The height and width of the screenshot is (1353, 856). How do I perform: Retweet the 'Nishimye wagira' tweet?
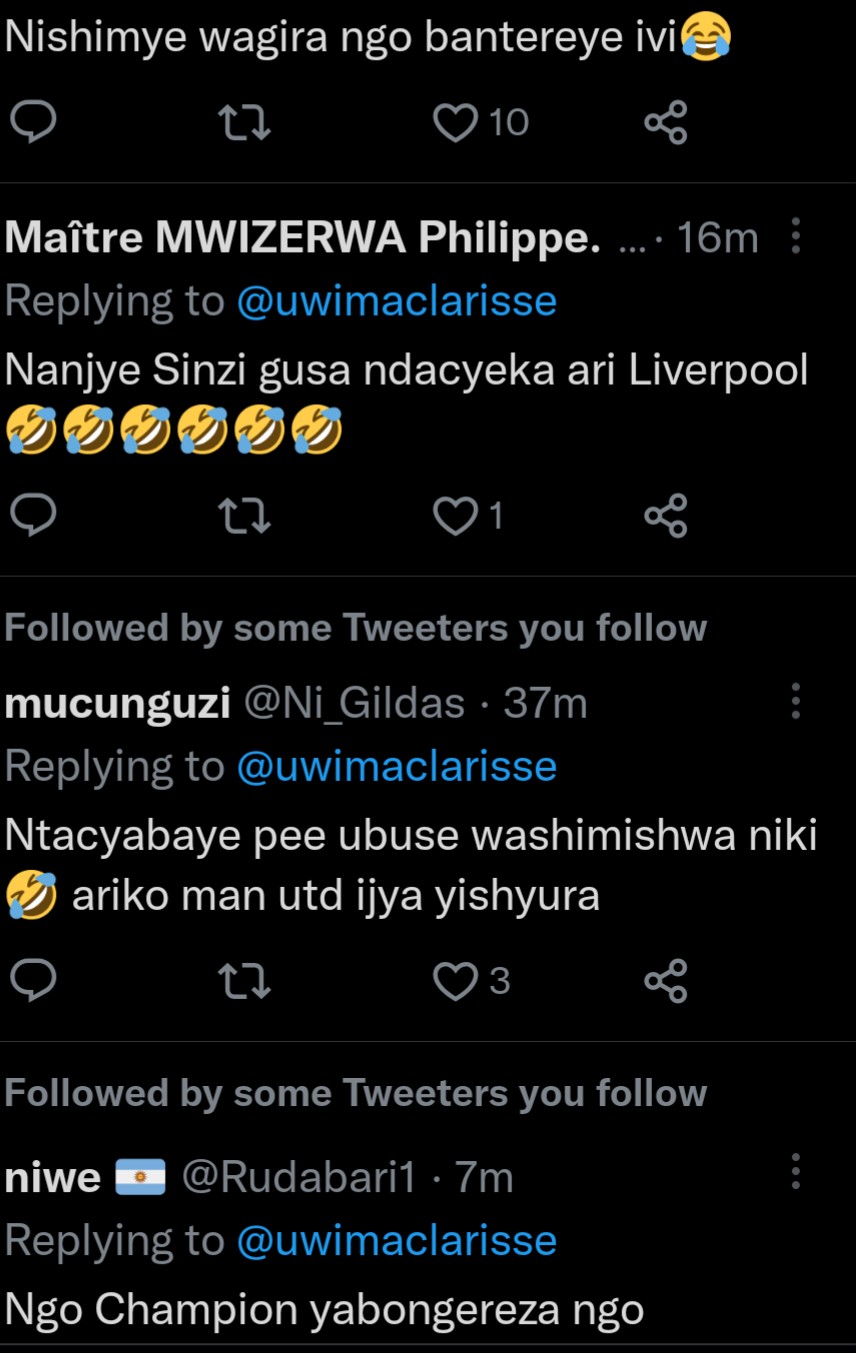[x=244, y=123]
